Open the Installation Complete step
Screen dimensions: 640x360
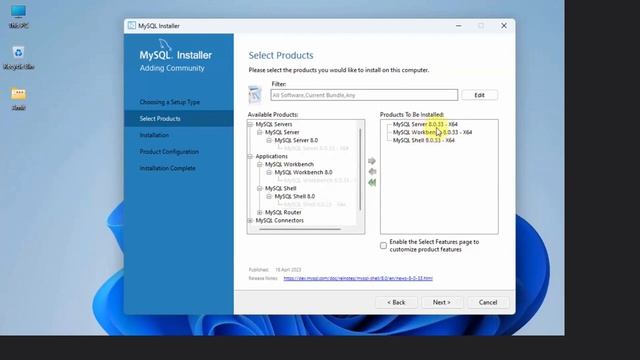167,168
